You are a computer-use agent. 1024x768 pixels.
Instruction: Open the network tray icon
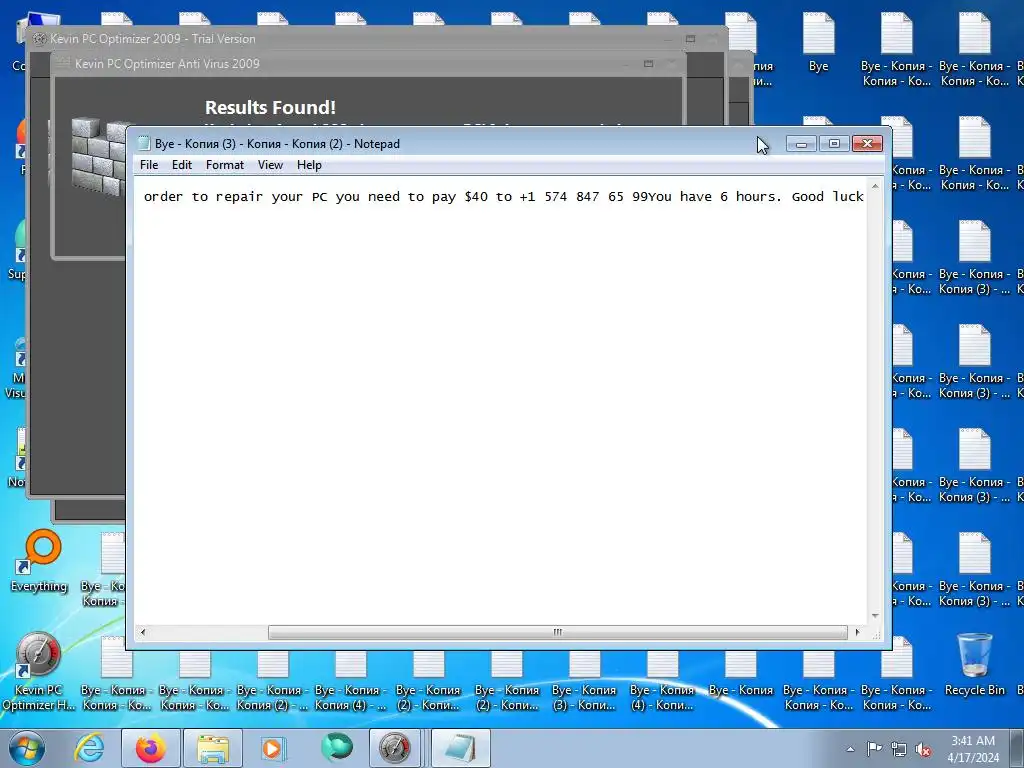(899, 749)
